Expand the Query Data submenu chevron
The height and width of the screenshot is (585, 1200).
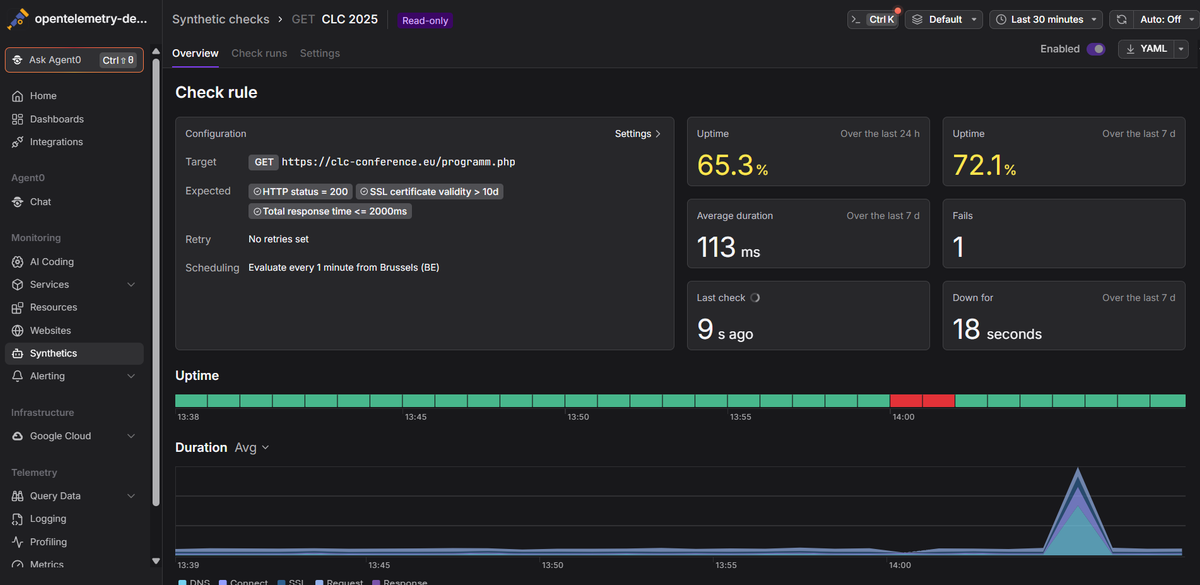pos(131,496)
